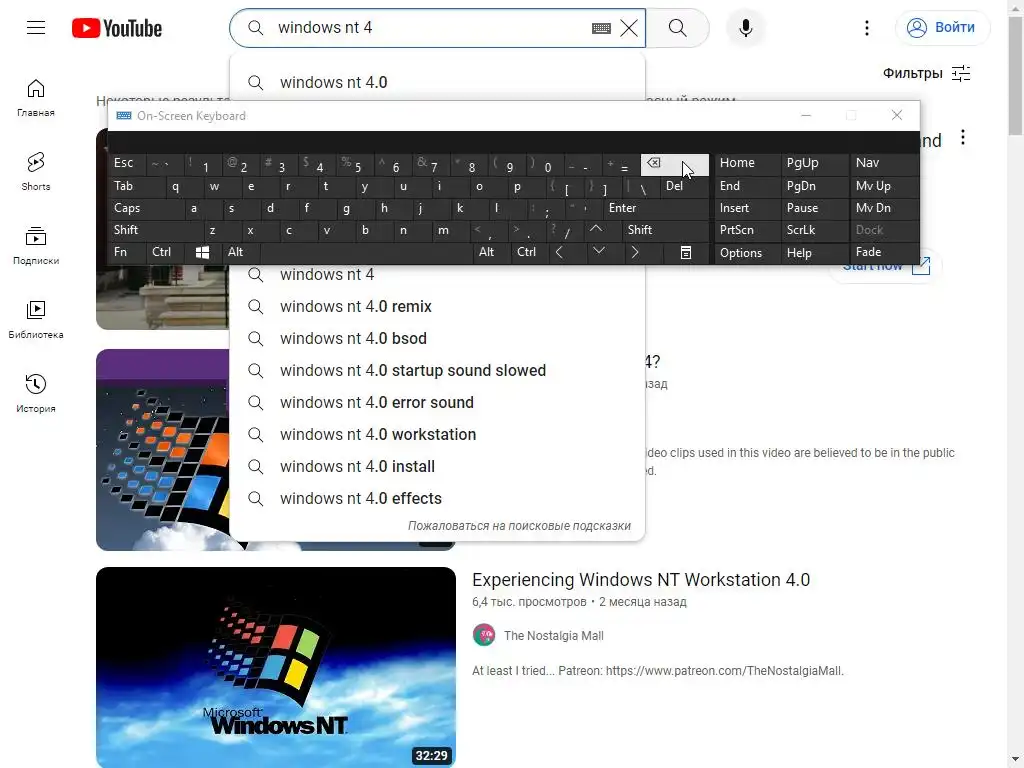The height and width of the screenshot is (768, 1024).
Task: Open three-dot menu of first video result
Action: tap(963, 138)
